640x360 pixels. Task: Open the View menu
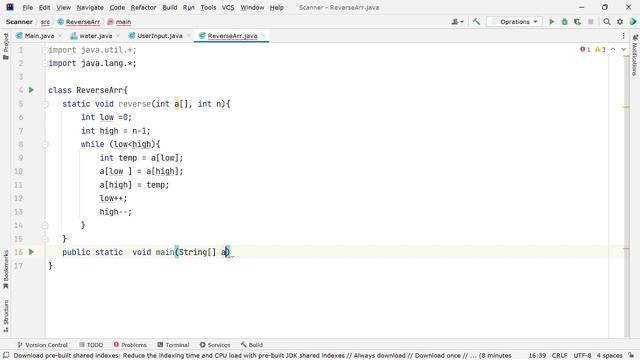pos(63,7)
